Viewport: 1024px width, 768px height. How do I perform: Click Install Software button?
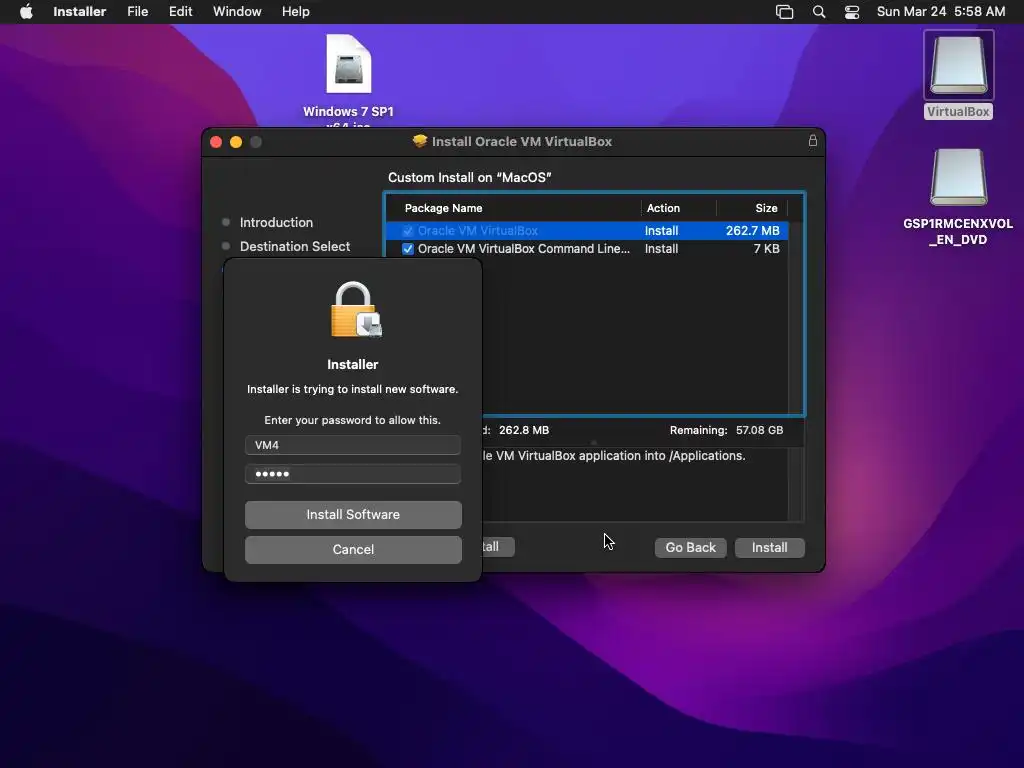tap(353, 515)
